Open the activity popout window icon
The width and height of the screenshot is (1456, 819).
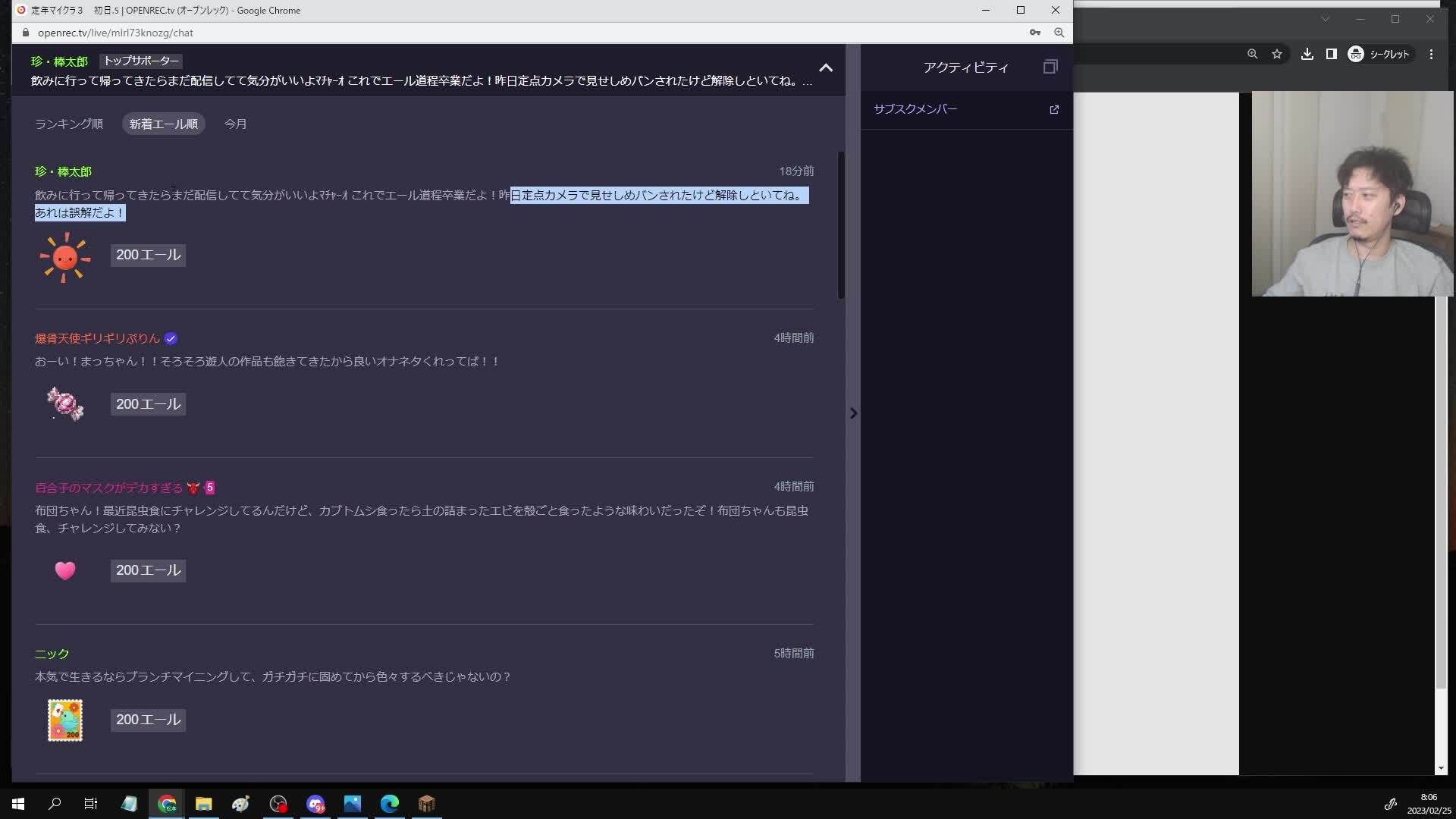[1050, 67]
